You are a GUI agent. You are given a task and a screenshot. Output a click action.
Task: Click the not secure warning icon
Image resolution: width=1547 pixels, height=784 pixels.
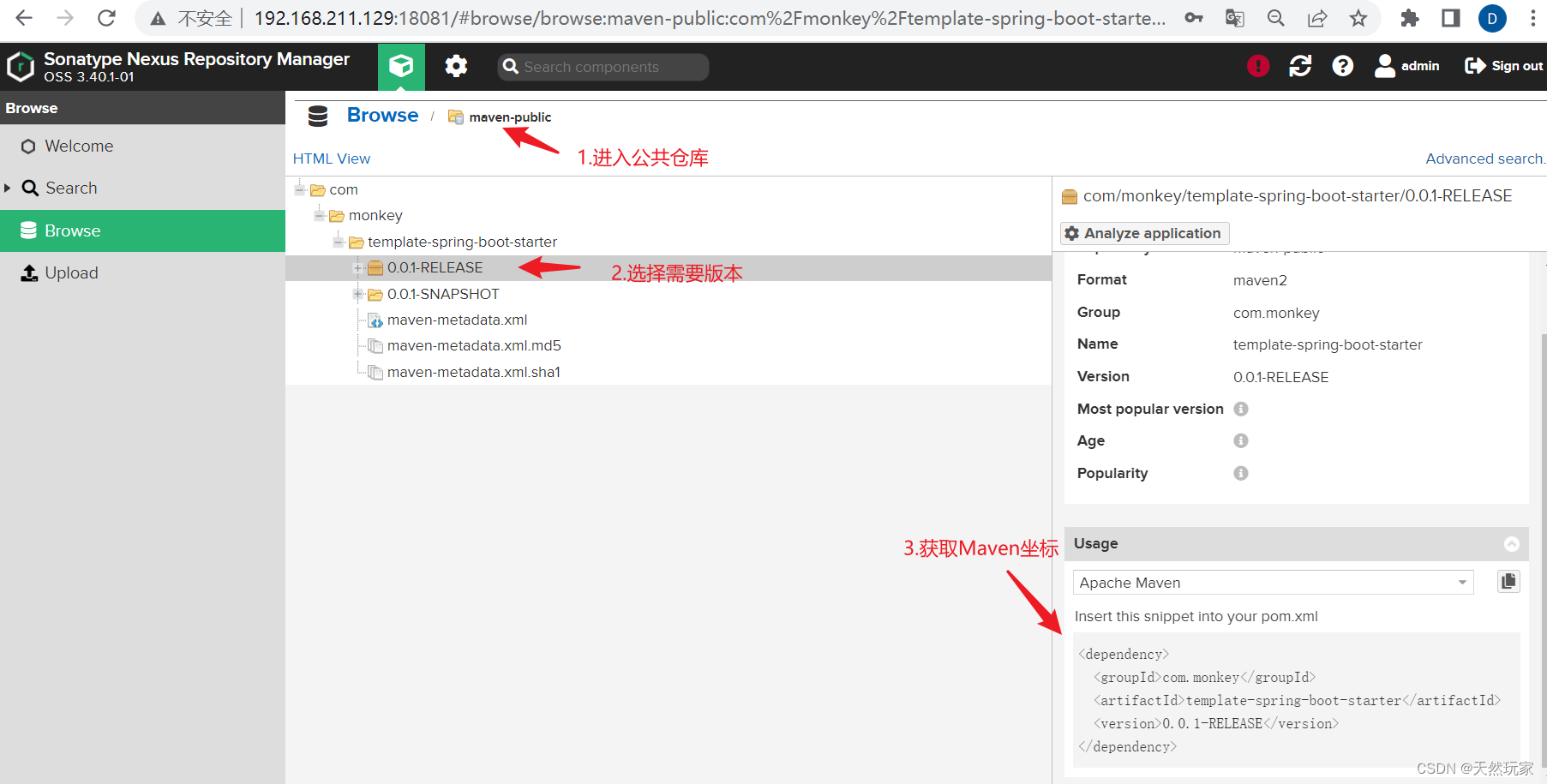pyautogui.click(x=158, y=18)
